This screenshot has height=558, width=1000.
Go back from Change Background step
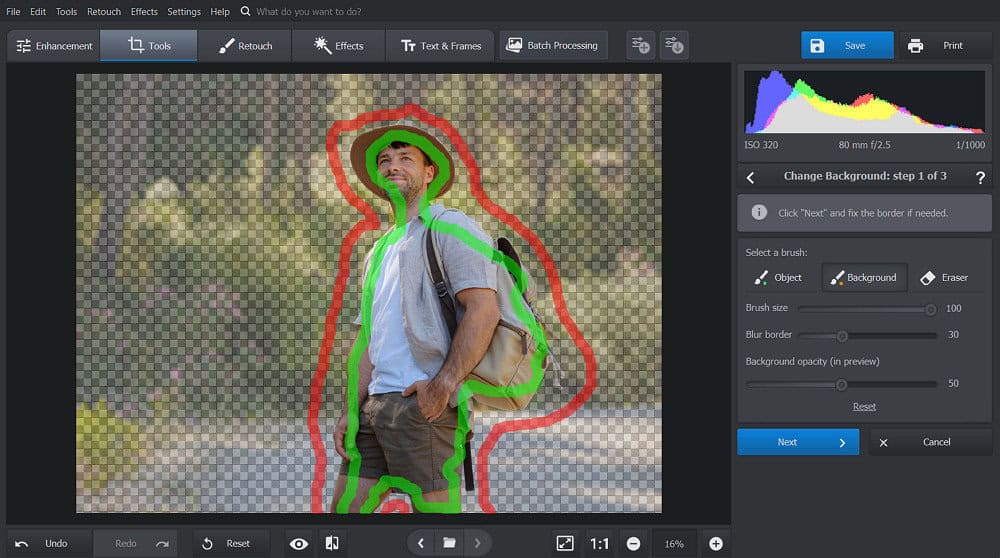(x=751, y=177)
